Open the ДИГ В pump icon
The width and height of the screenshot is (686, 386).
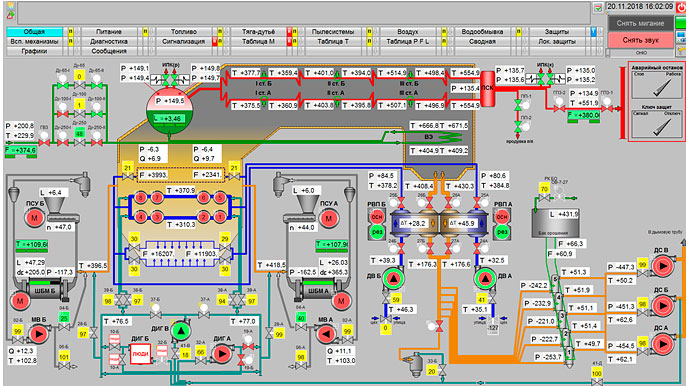click(181, 331)
